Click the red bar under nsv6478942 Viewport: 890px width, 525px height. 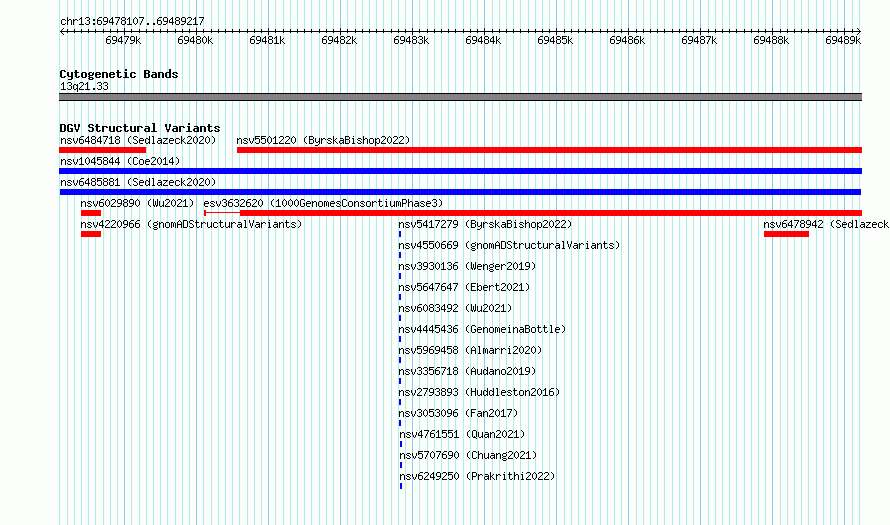pos(786,234)
